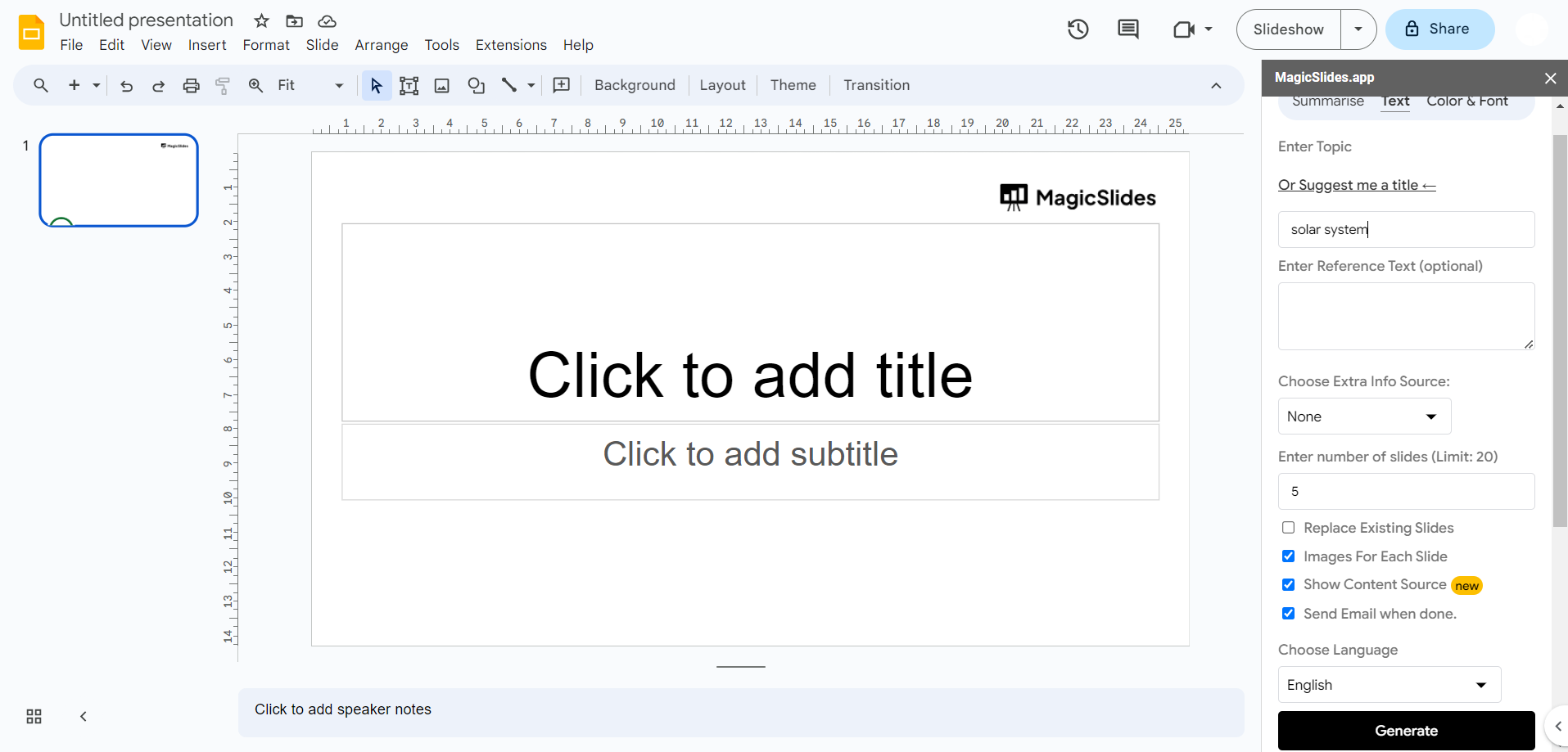Click the insert image icon
This screenshot has width=1568, height=752.
[442, 85]
